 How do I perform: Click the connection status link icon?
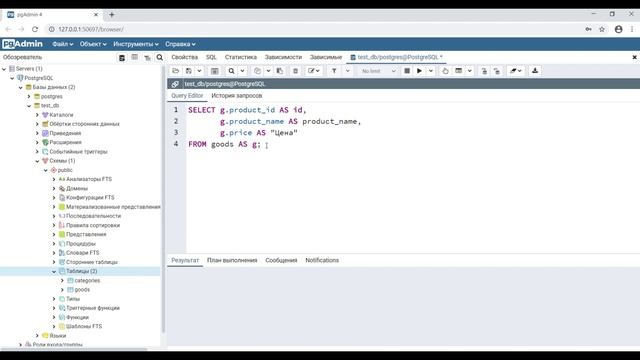(x=175, y=84)
